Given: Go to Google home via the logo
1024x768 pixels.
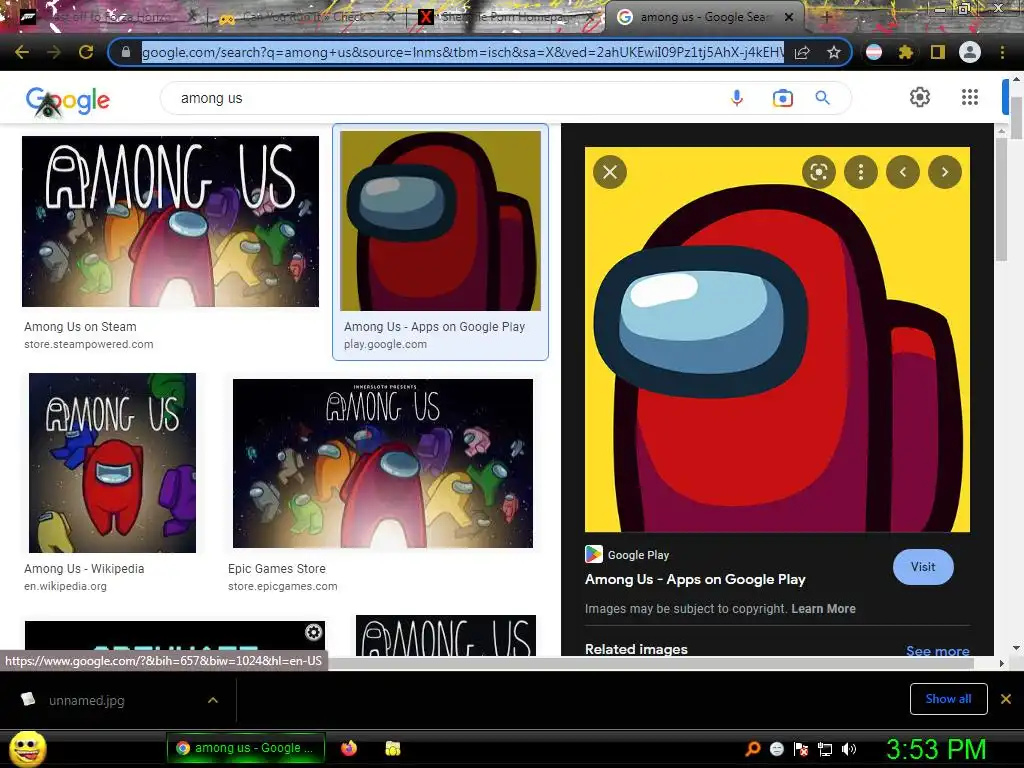Looking at the screenshot, I should pos(68,101).
